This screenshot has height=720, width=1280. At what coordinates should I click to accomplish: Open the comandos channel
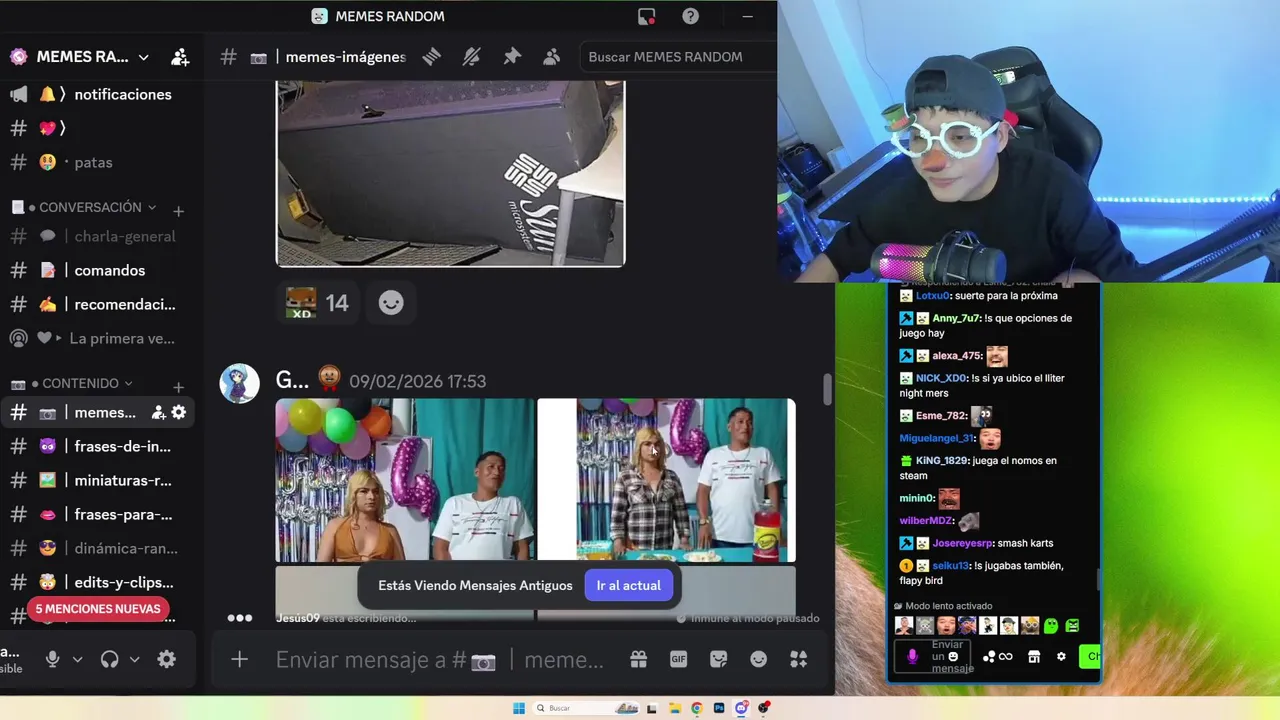[100, 270]
